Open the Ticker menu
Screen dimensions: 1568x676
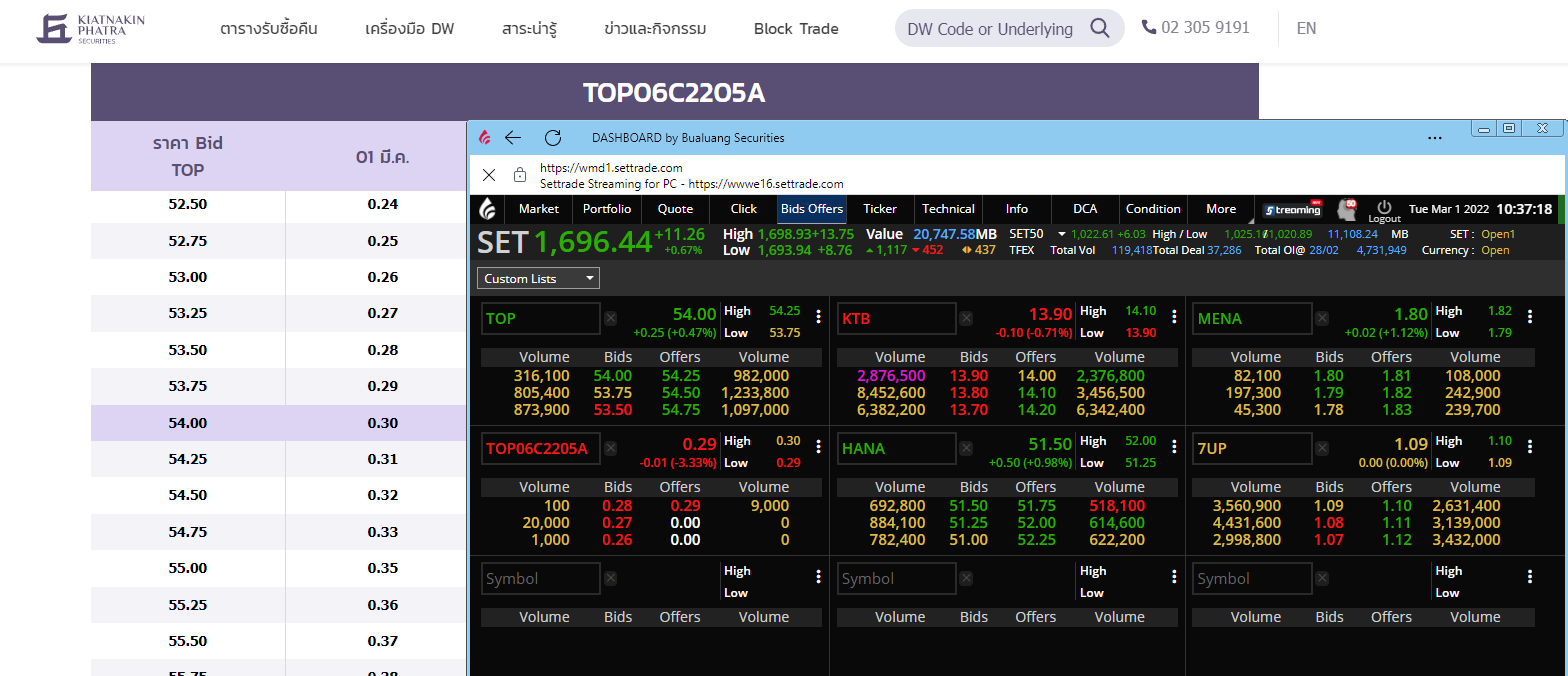880,209
